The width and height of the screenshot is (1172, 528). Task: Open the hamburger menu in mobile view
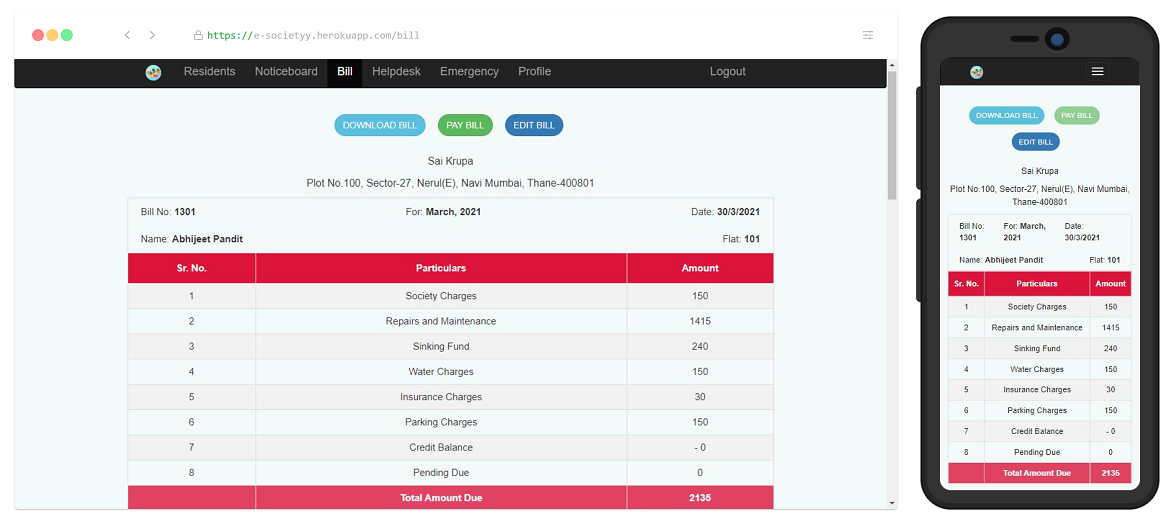(x=1097, y=72)
